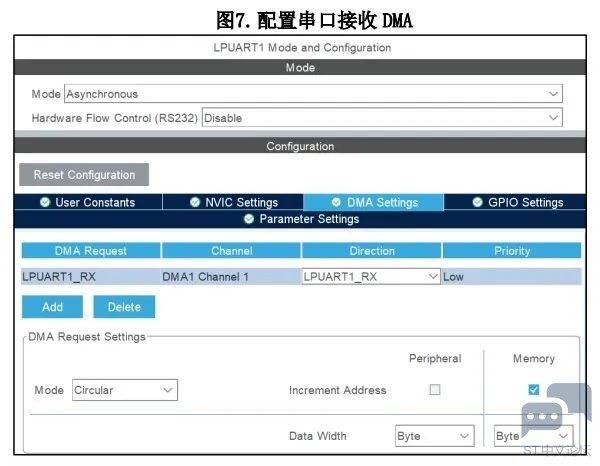Open the DMA Settings tab
600x466 pixels.
point(374,202)
